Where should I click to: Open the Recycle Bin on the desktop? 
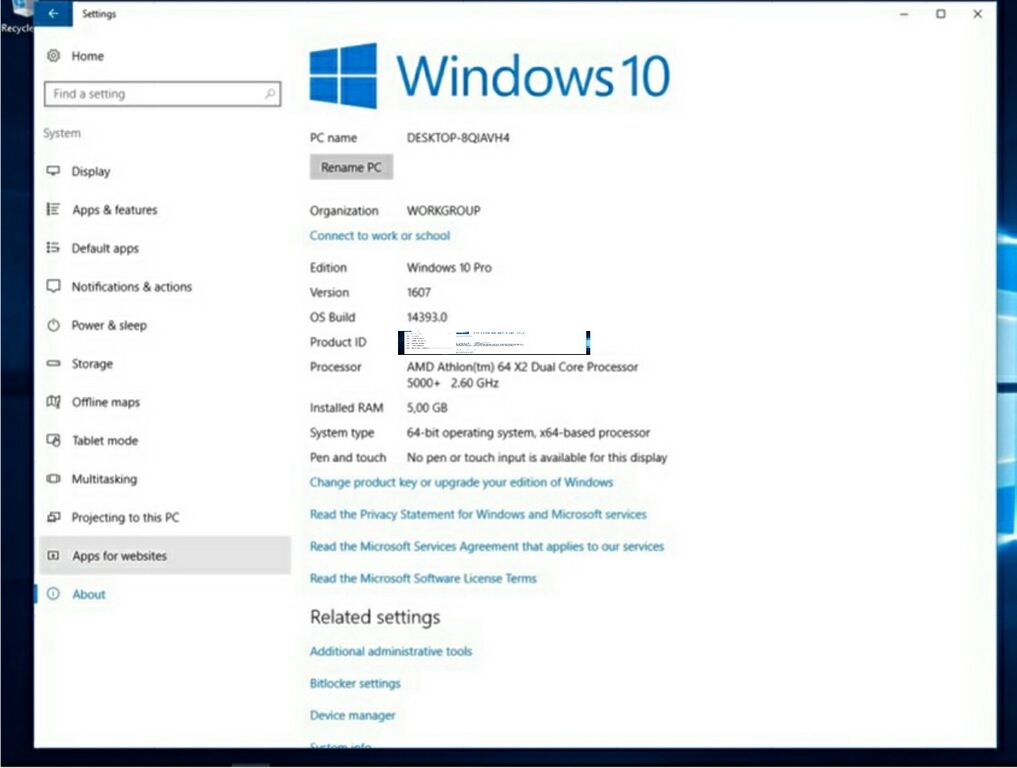pos(16,16)
